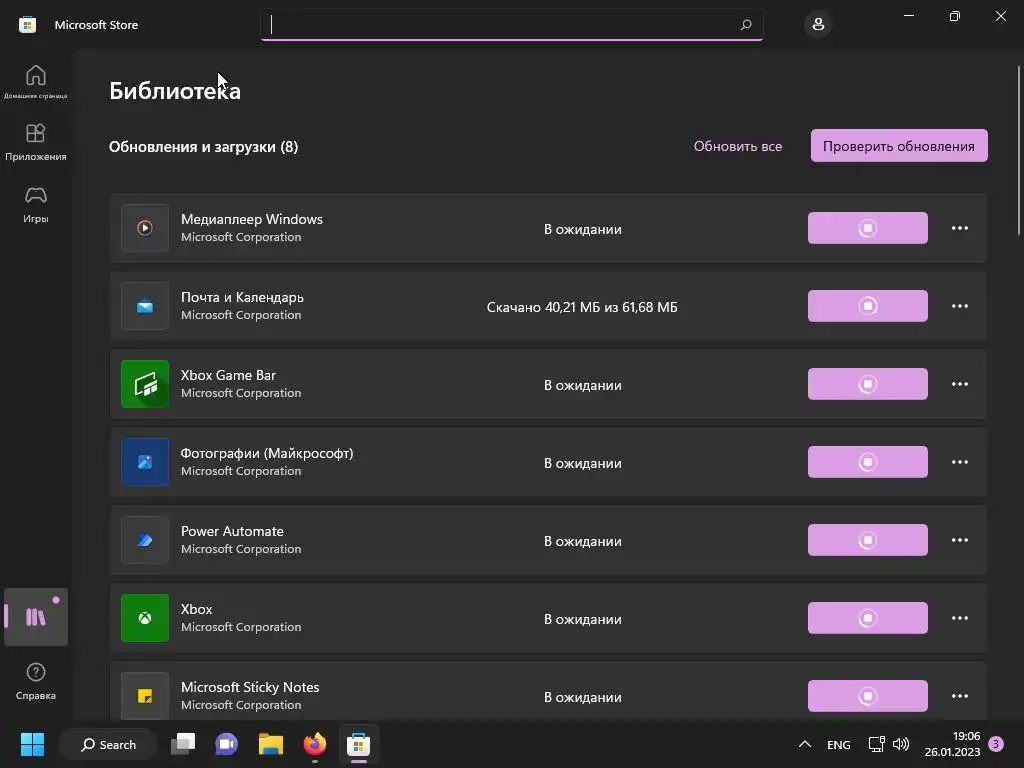Click Проверить обновления button
This screenshot has width=1024, height=768.
(899, 146)
